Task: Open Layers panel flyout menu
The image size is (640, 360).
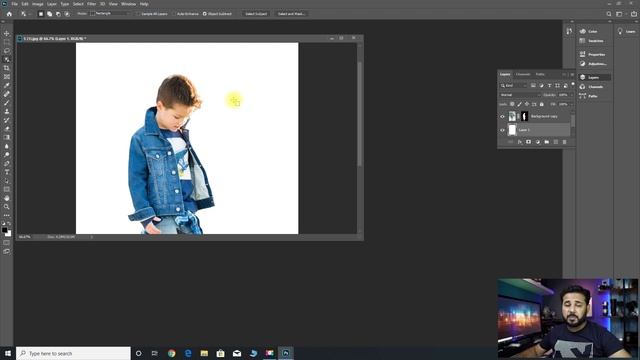Action: (572, 75)
